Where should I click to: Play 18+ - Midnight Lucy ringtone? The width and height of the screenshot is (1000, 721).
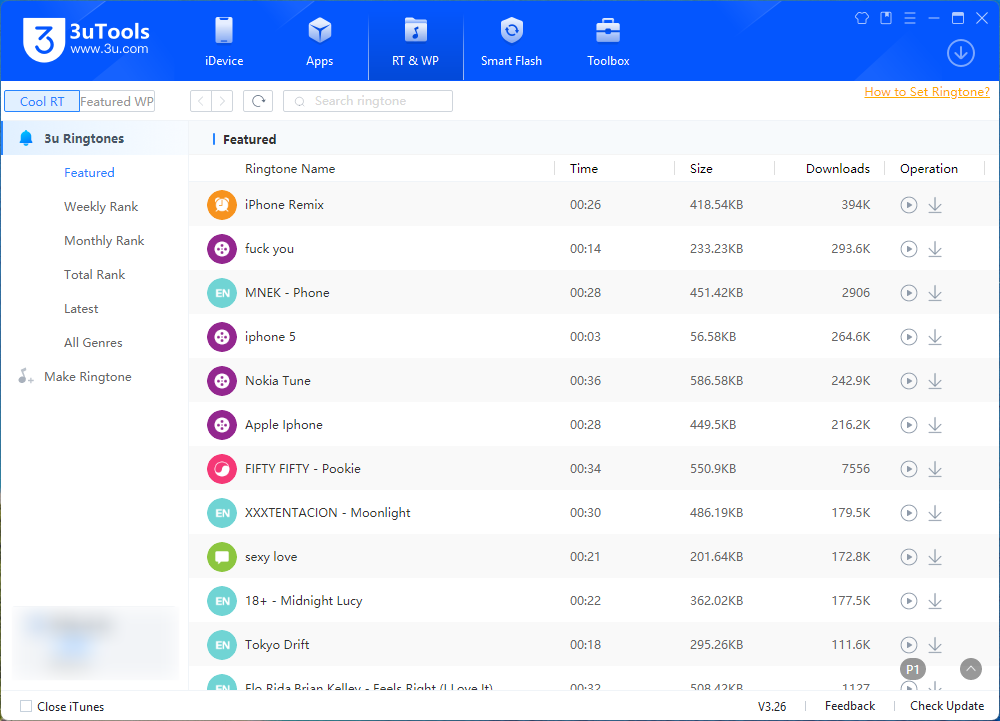(x=909, y=601)
